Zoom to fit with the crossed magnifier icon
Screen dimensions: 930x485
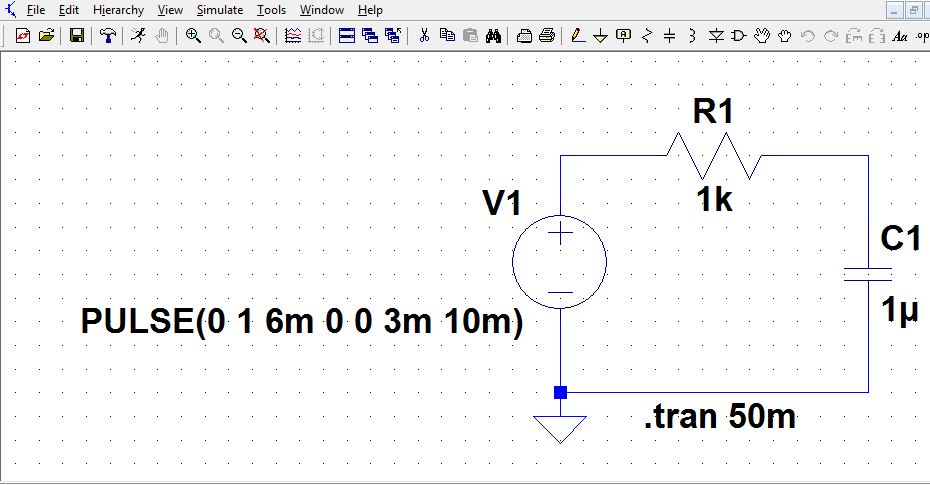(262, 36)
